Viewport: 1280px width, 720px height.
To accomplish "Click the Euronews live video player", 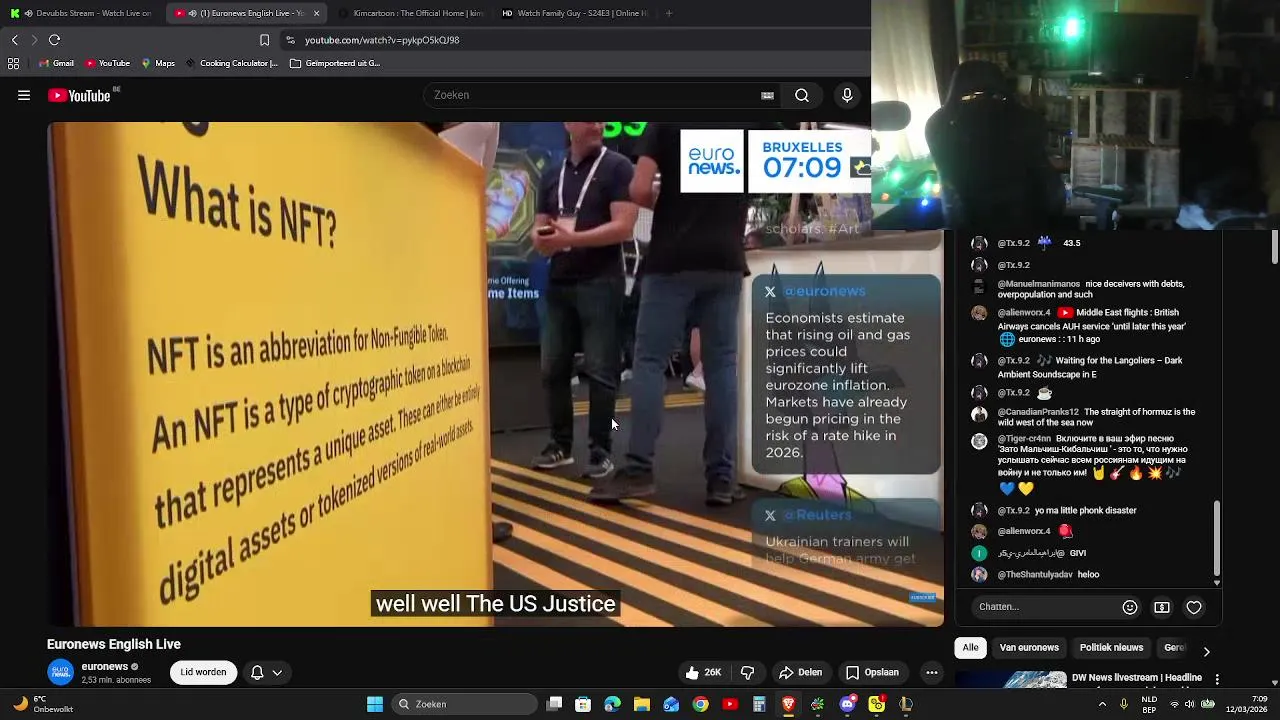I will tap(495, 374).
